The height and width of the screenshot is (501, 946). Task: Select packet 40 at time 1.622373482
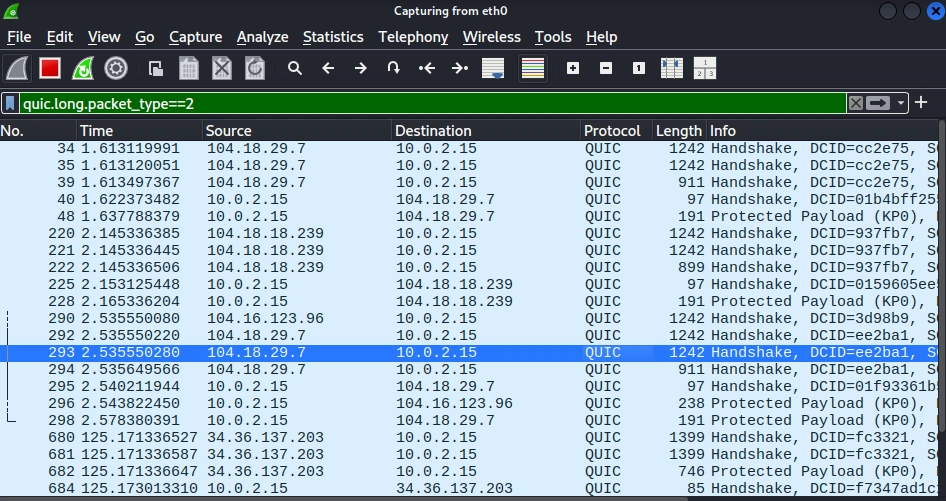click(x=469, y=199)
